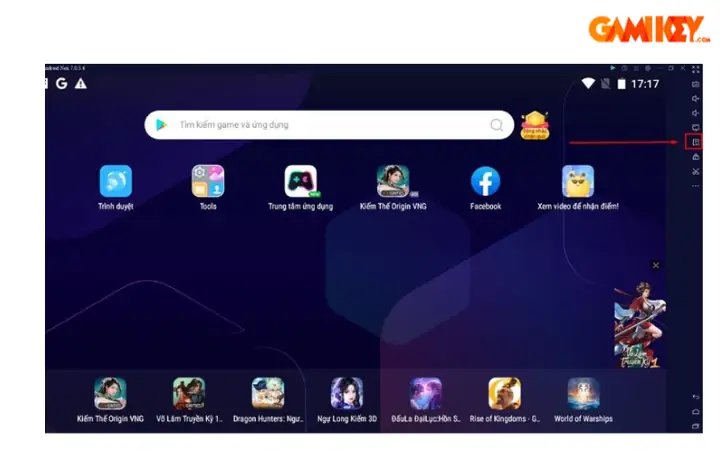The height and width of the screenshot is (450, 720).
Task: Open the Tools folder icon
Action: click(x=208, y=181)
